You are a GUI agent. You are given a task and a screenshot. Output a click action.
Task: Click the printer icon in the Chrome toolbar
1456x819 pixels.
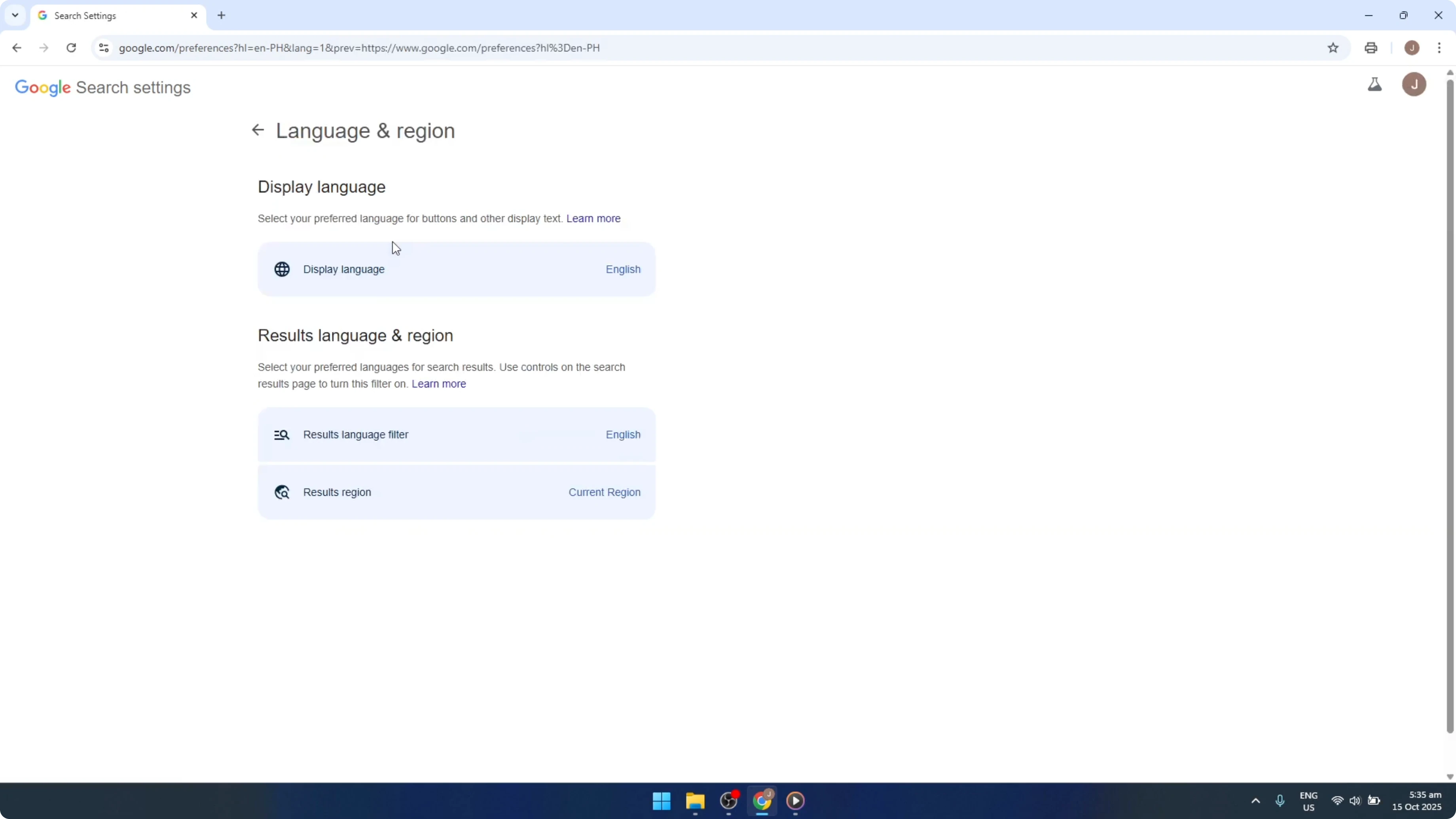1371,48
